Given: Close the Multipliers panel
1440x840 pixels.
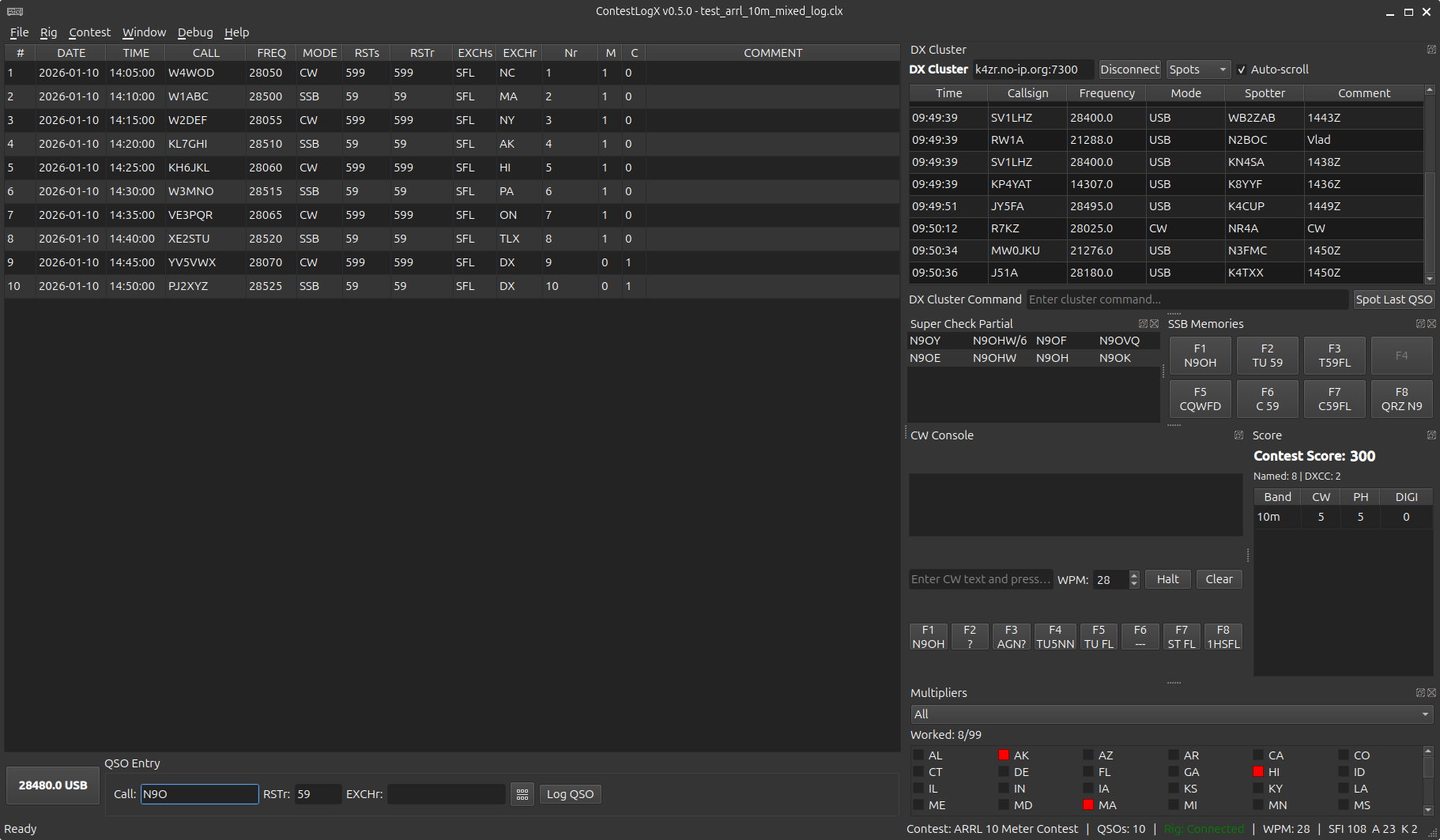Looking at the screenshot, I should click(1431, 692).
